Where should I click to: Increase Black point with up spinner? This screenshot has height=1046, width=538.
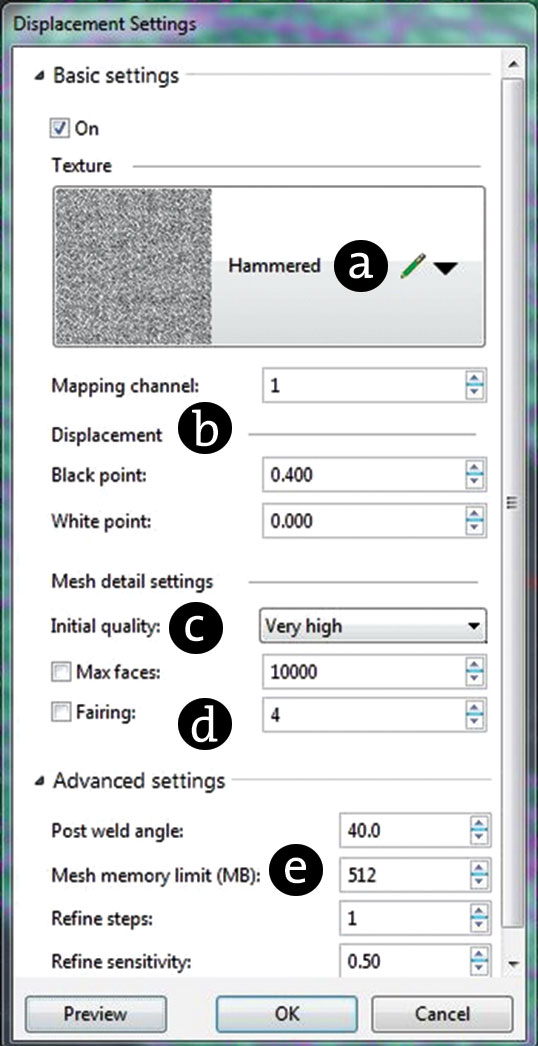point(475,468)
